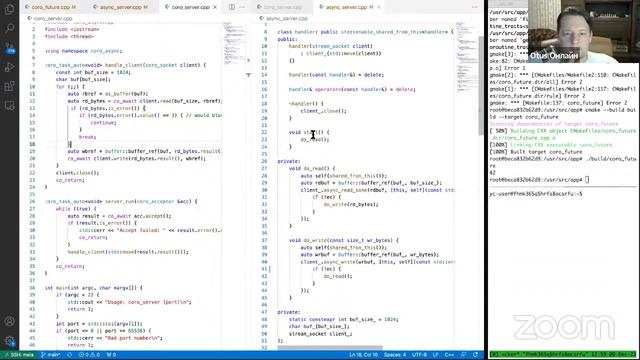Open the Manage gear menu
The image size is (640, 360).
[9, 340]
